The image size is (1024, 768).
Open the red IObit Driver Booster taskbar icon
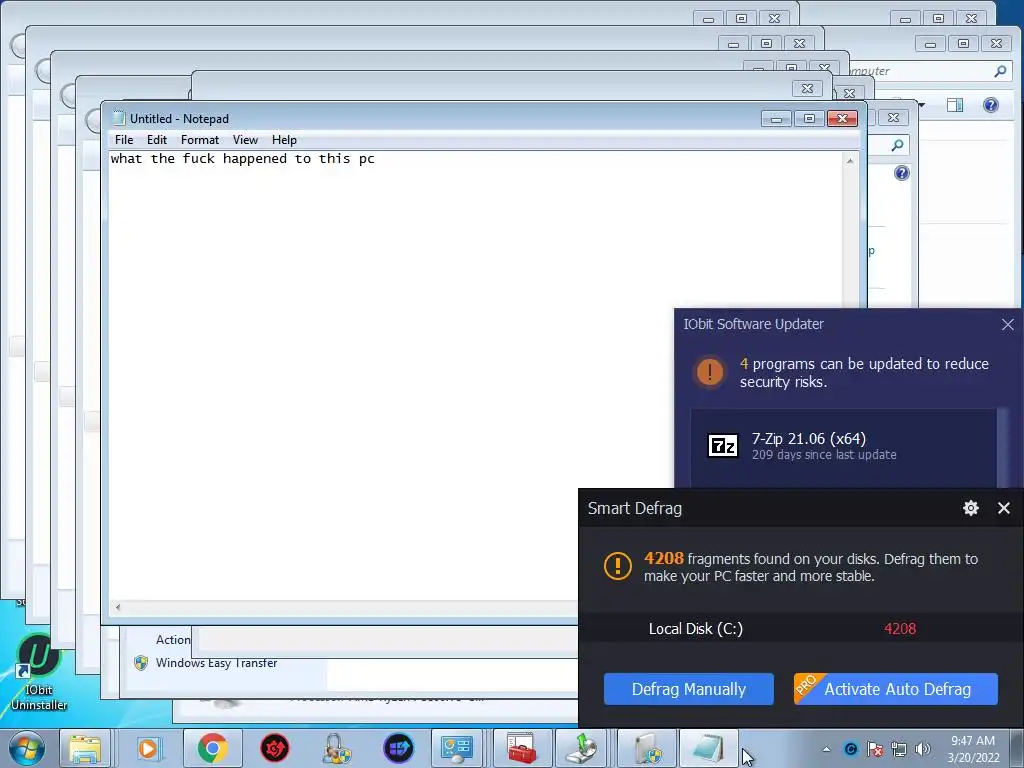[x=274, y=748]
